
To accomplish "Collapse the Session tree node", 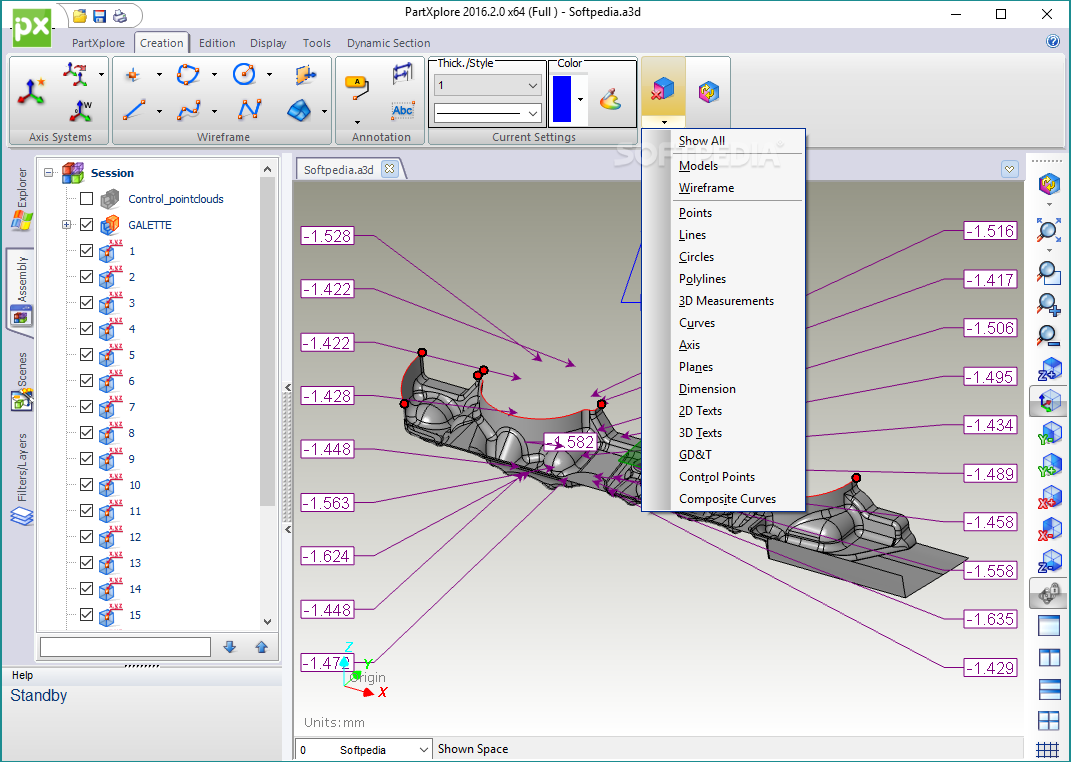I will coord(48,173).
